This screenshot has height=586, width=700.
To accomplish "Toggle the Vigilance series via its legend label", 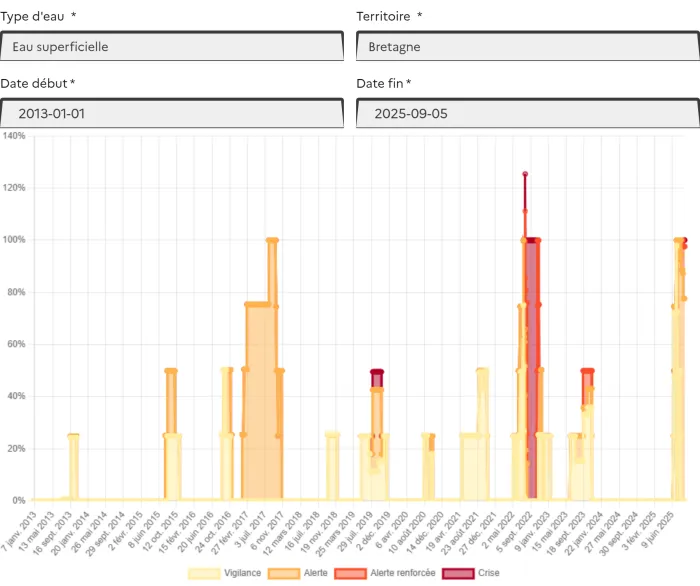I will coord(242,573).
